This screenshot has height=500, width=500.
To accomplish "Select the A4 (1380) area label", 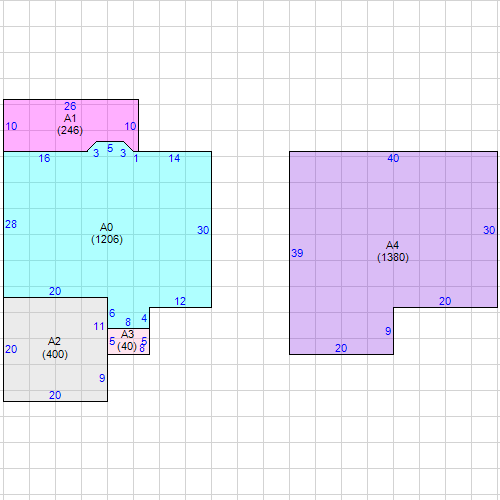I will tap(393, 251).
